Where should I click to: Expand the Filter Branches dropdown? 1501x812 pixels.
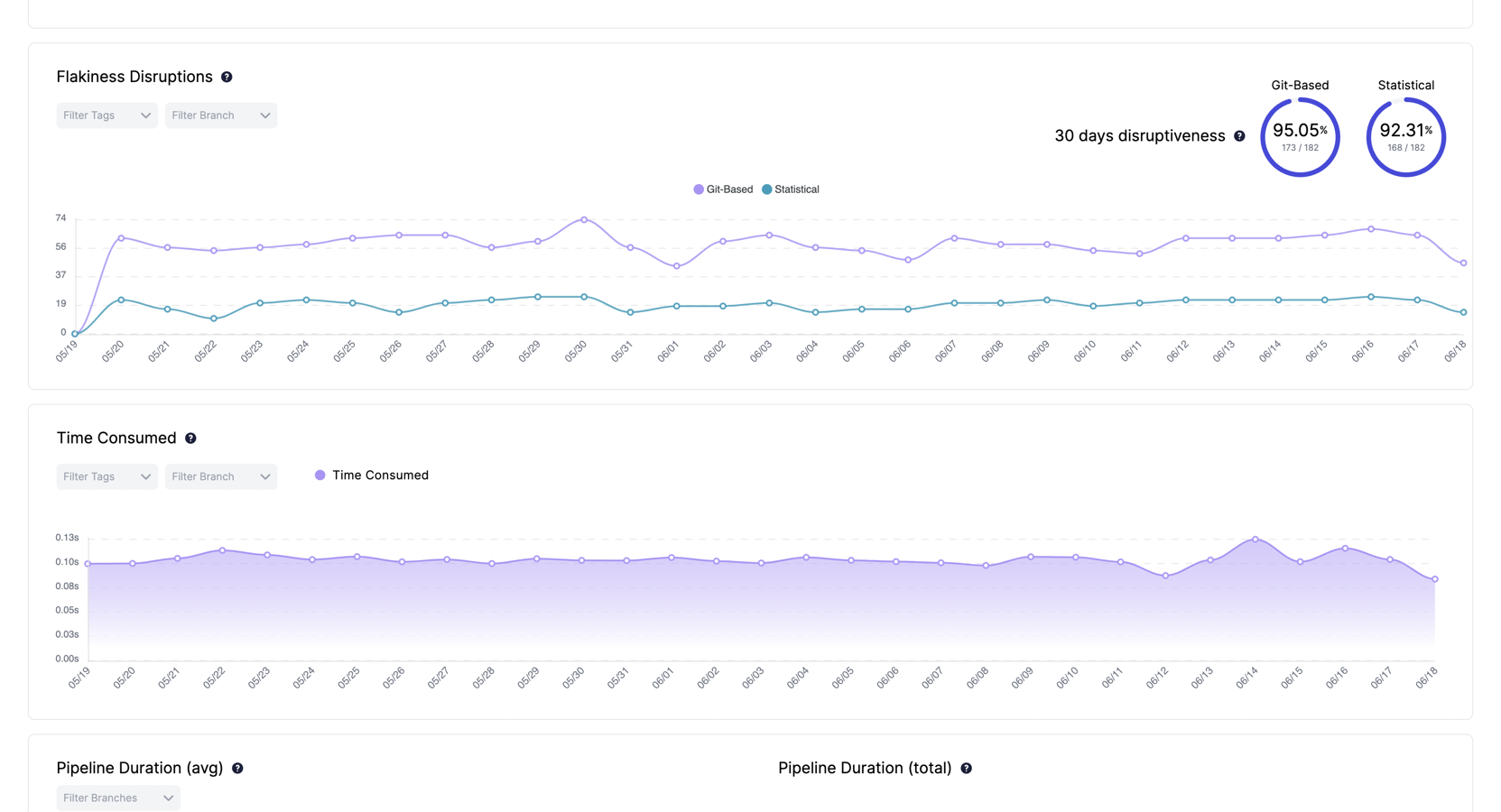[118, 798]
